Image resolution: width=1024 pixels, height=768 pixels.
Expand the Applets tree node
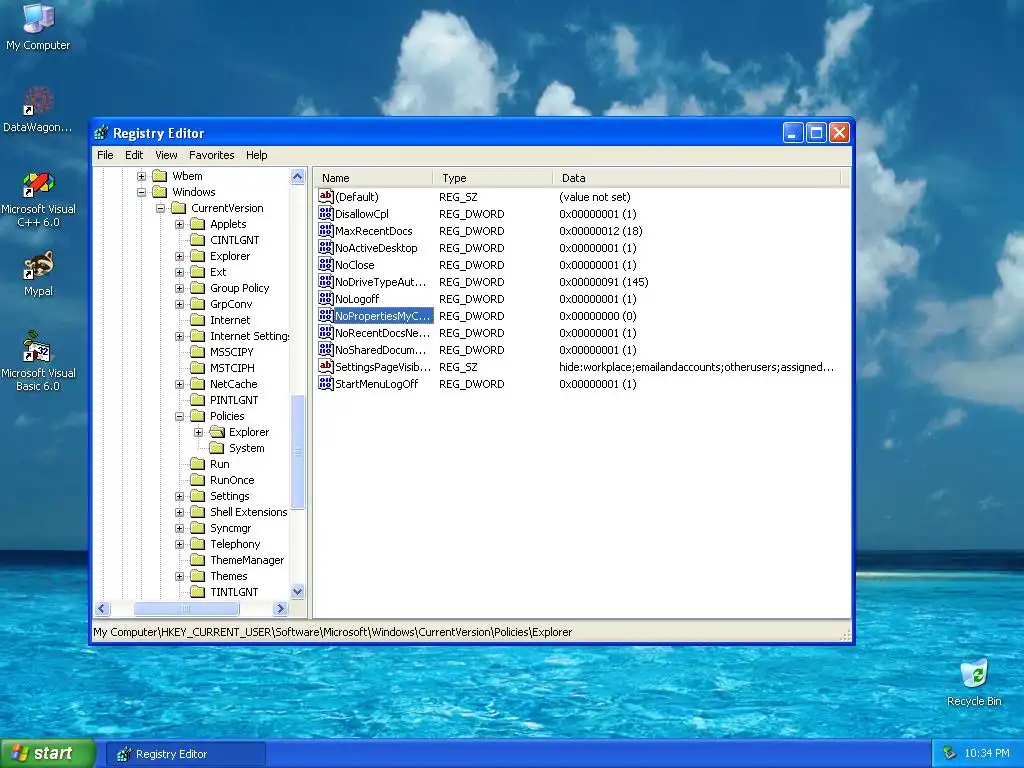[180, 224]
